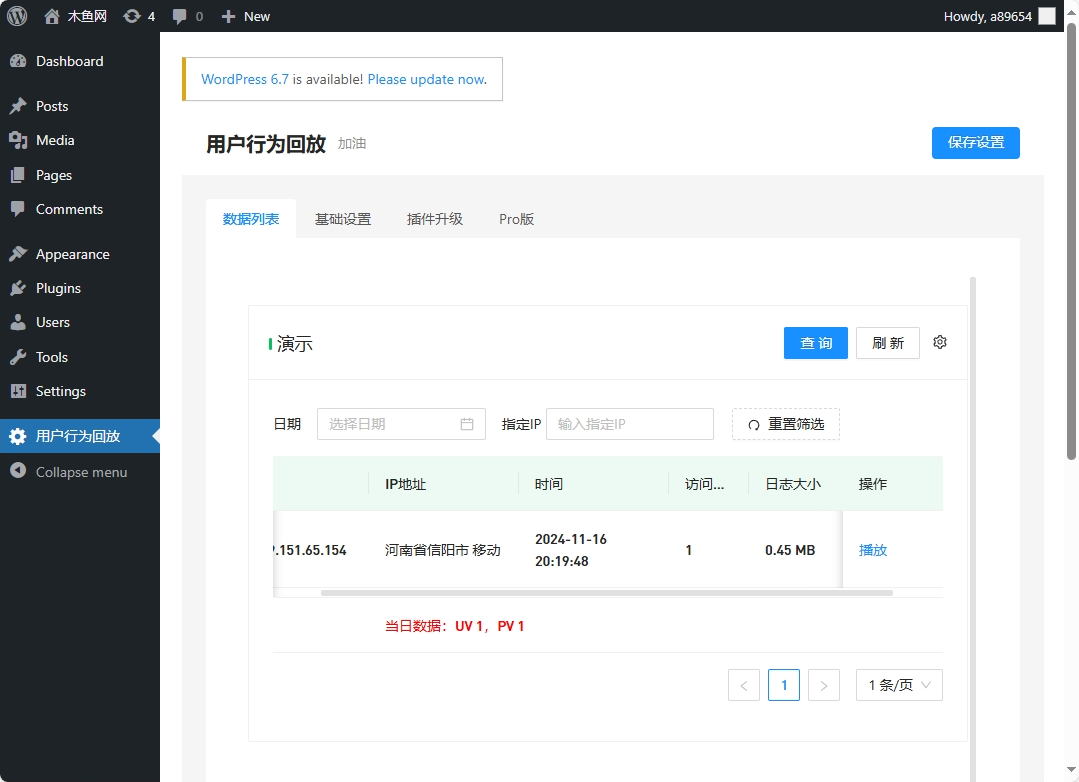Switch to the 插件升级 tab
Viewport: 1079px width, 782px height.
pyautogui.click(x=434, y=219)
